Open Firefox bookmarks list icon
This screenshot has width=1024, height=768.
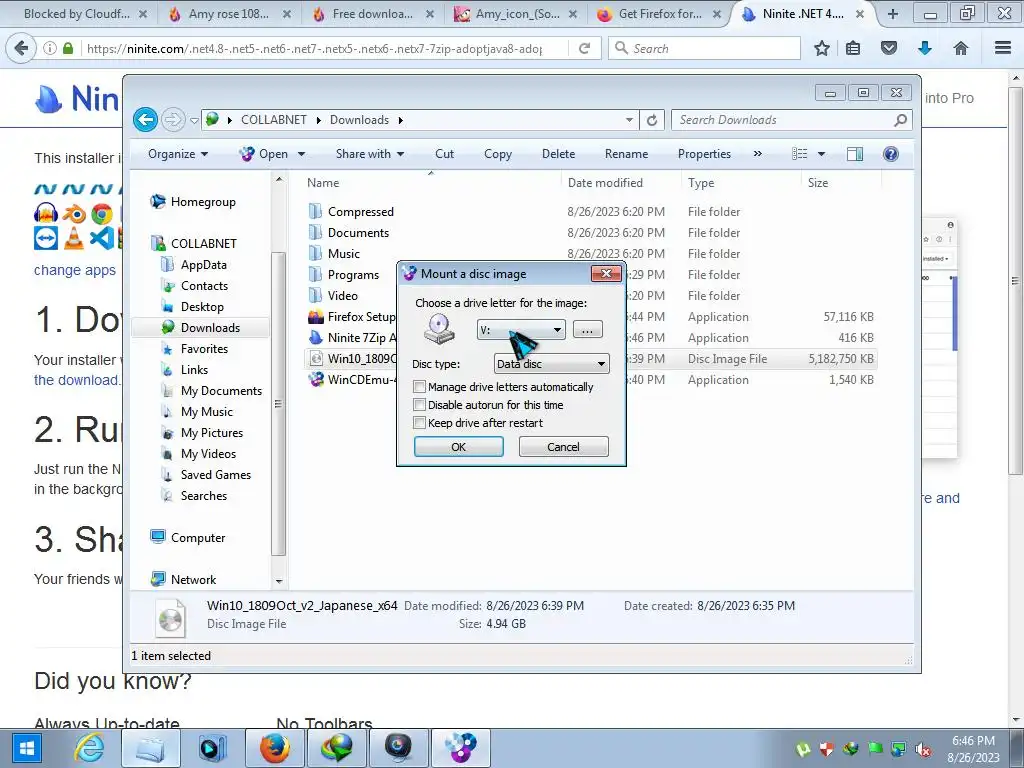tap(853, 48)
